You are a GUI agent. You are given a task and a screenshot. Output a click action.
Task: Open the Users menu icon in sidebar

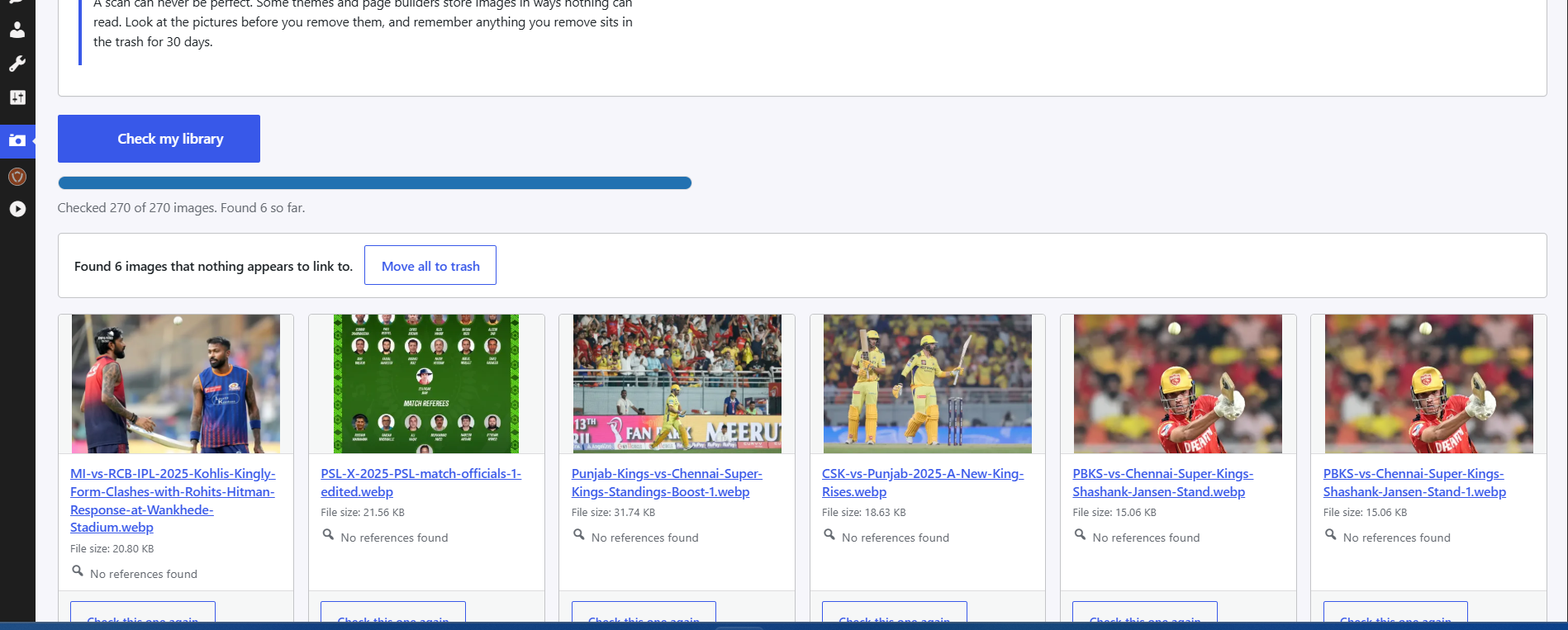17,30
